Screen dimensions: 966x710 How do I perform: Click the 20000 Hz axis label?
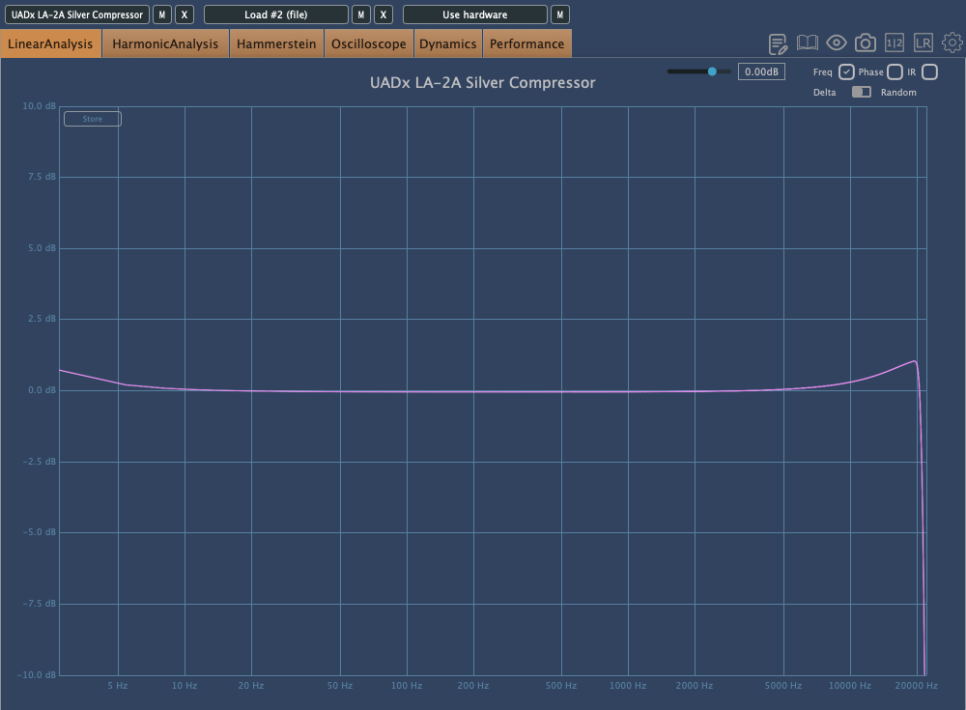click(916, 685)
